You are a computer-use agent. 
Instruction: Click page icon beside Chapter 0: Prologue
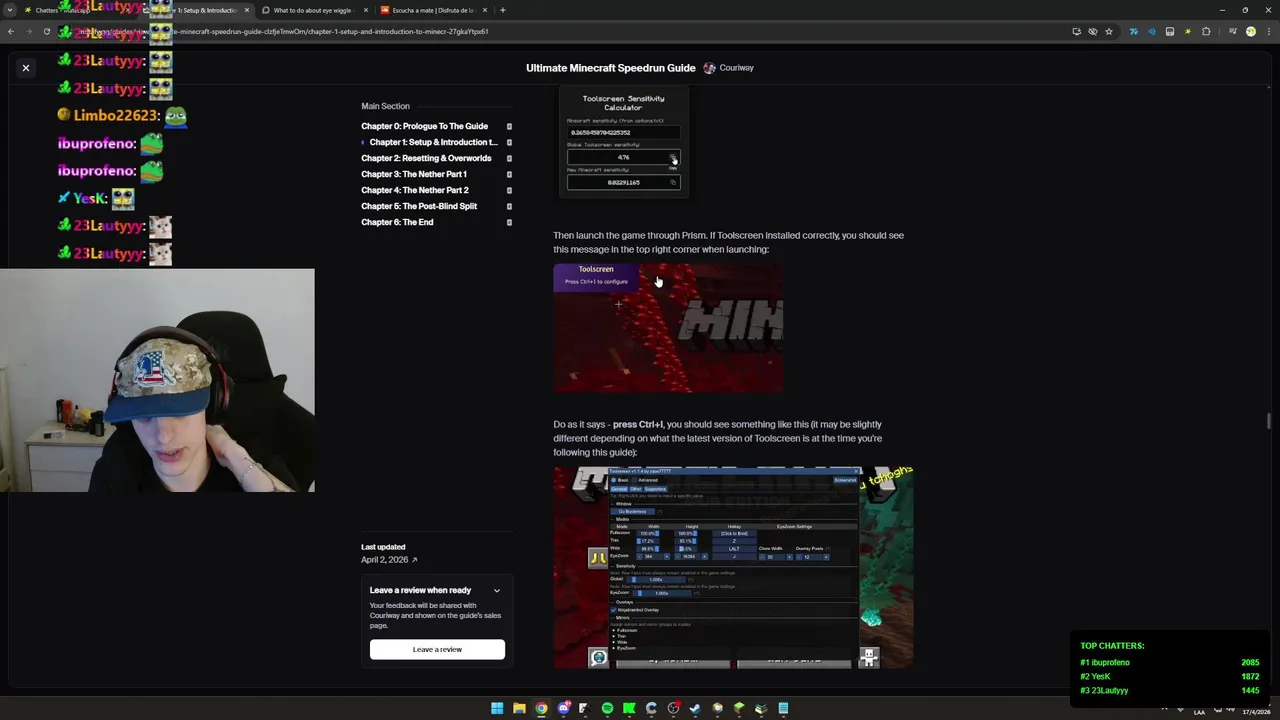509,126
